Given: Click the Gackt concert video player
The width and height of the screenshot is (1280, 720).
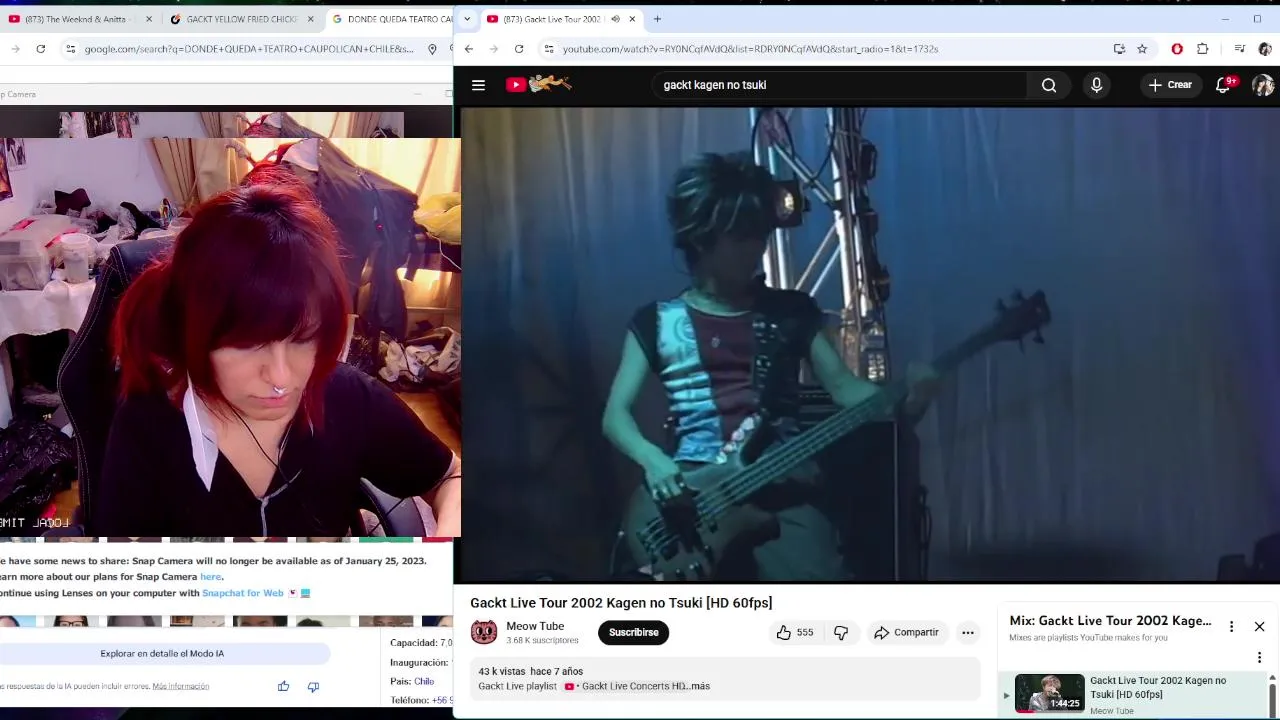Looking at the screenshot, I should (867, 345).
